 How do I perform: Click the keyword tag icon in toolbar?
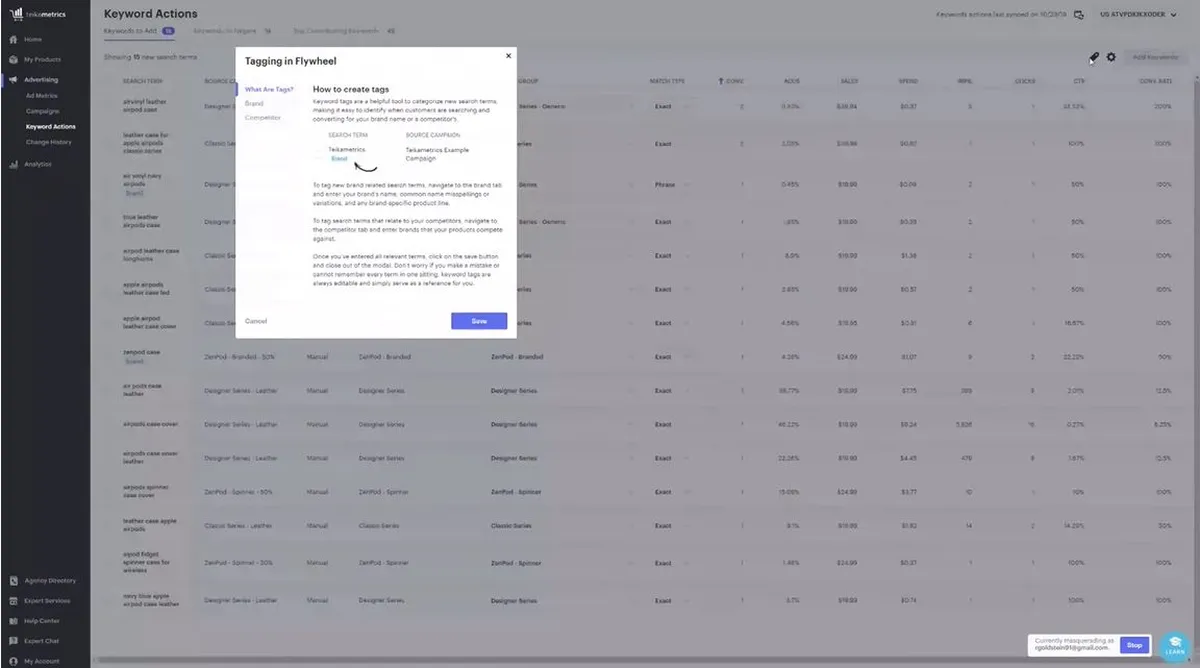coord(1094,58)
